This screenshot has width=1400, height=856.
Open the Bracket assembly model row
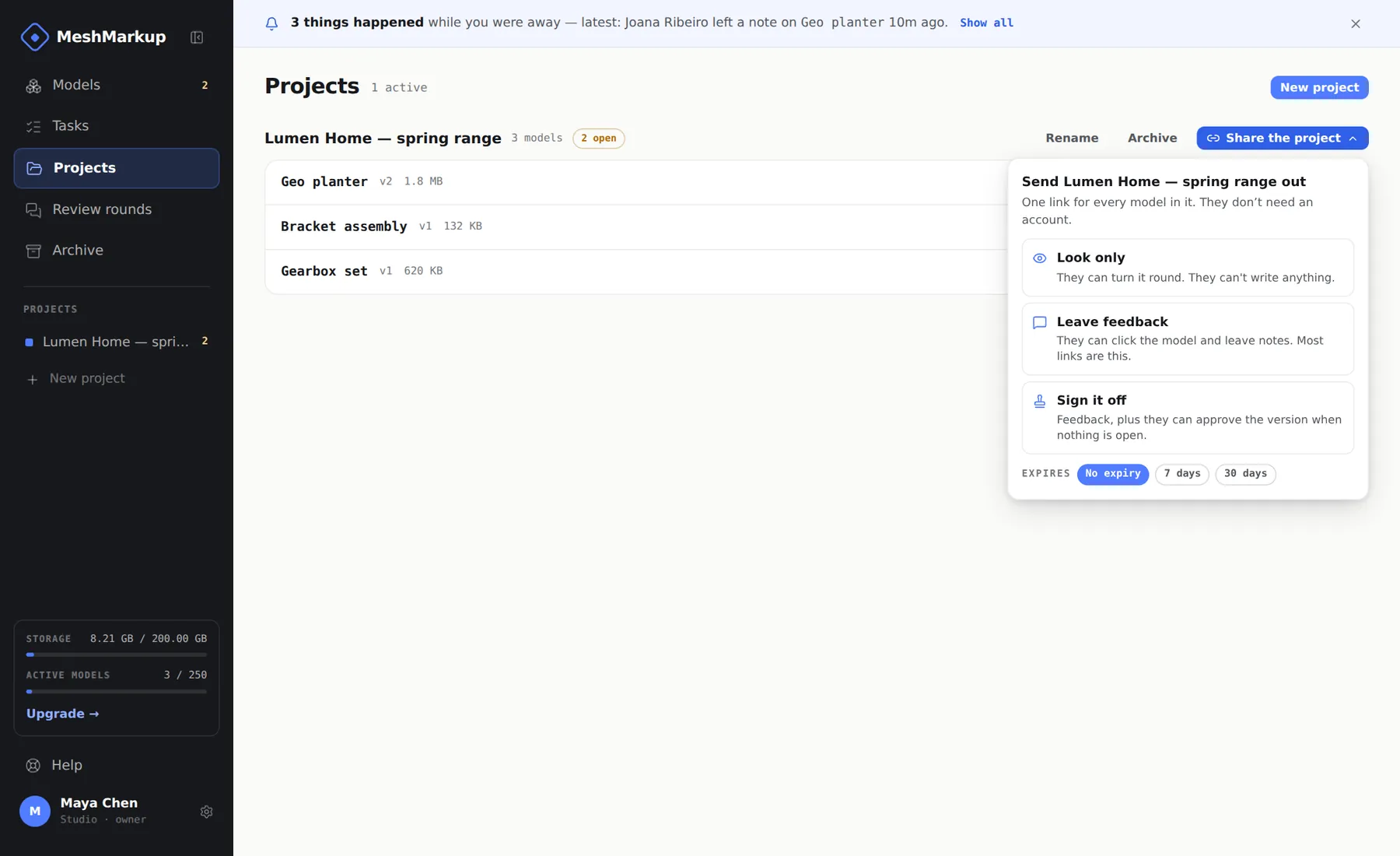tap(636, 227)
